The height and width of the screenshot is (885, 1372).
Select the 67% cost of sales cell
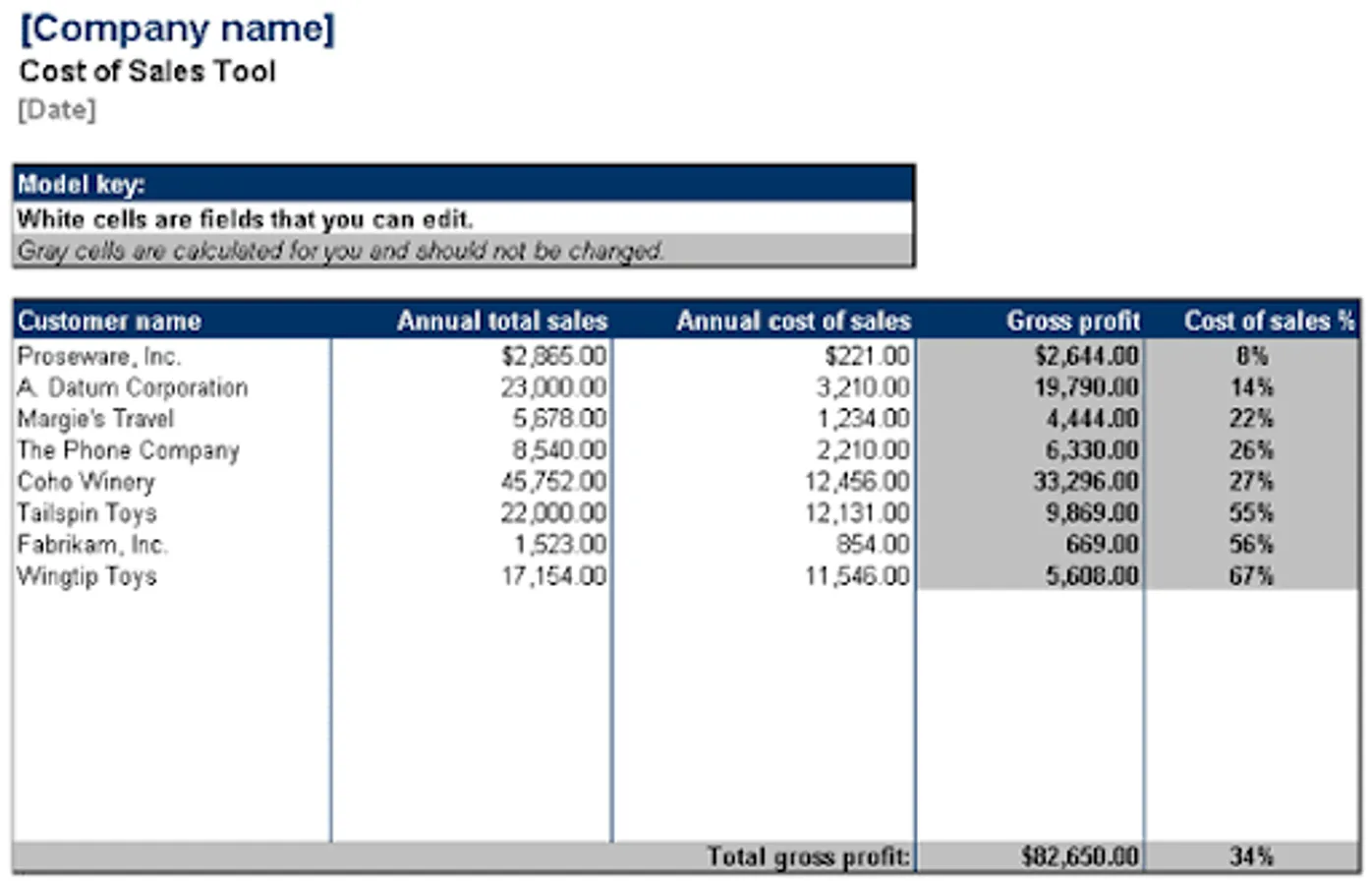coord(1253,576)
